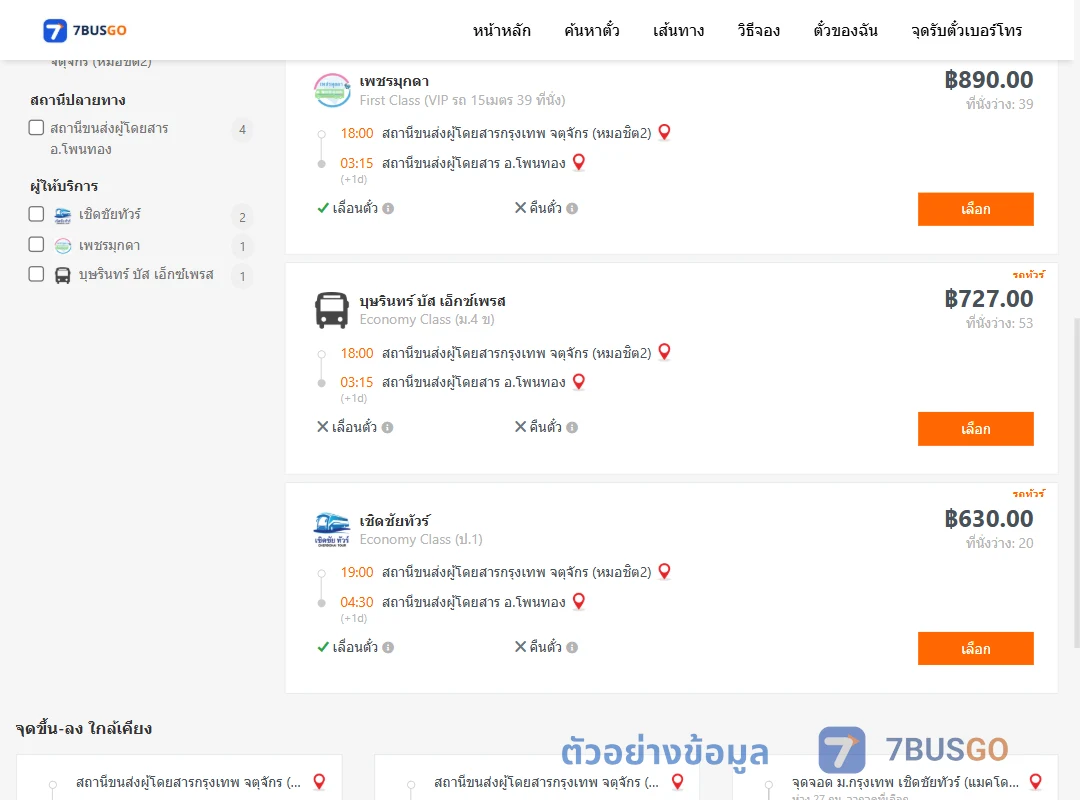Viewport: 1080px width, 800px height.
Task: Open map pin for 18:00 departure on เพชรมุกดา trip
Action: 664,132
